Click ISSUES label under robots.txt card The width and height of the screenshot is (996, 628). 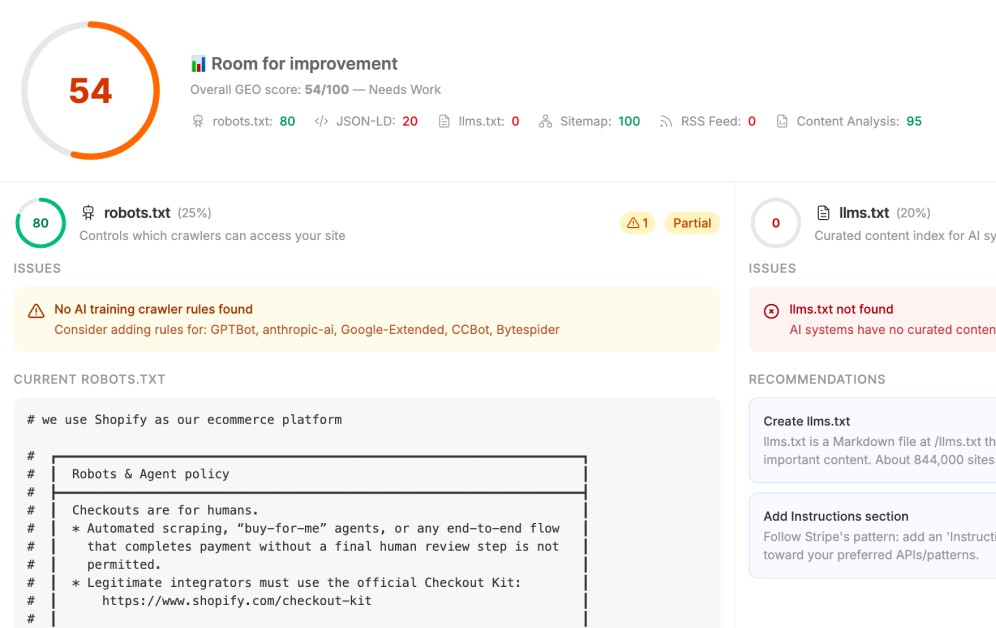pos(37,268)
